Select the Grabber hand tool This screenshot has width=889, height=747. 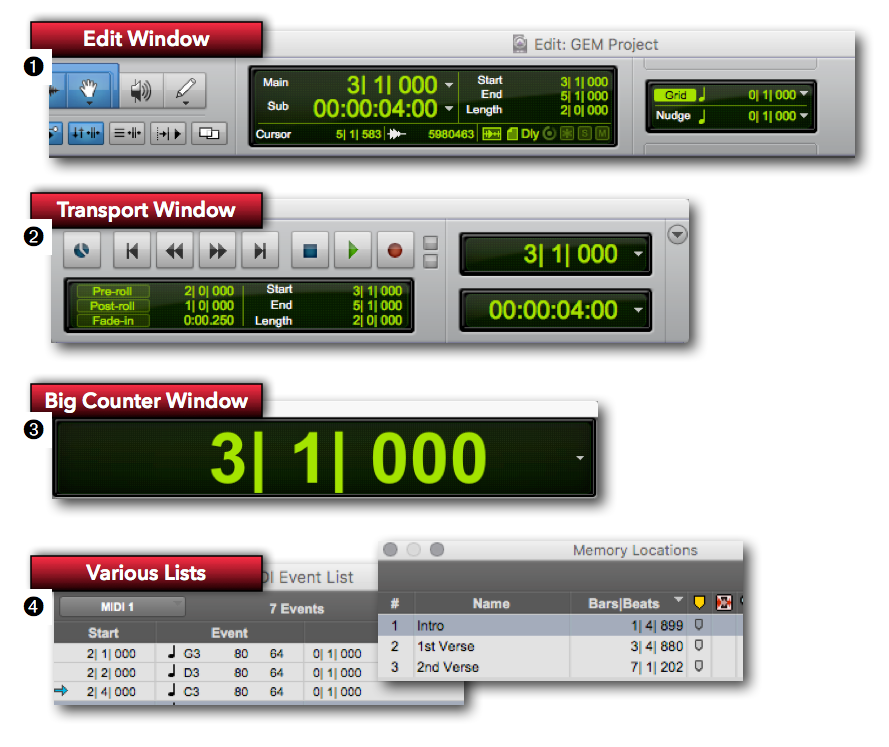89,87
